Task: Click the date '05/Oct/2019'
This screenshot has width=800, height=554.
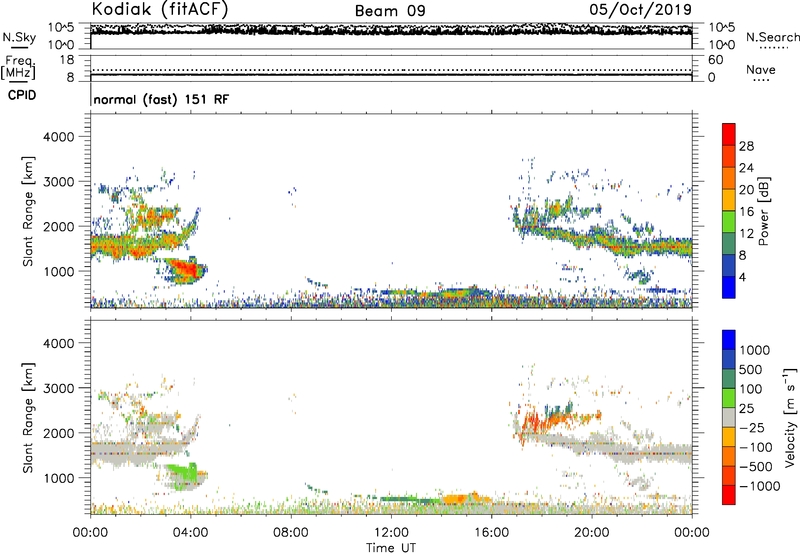Action: point(641,10)
